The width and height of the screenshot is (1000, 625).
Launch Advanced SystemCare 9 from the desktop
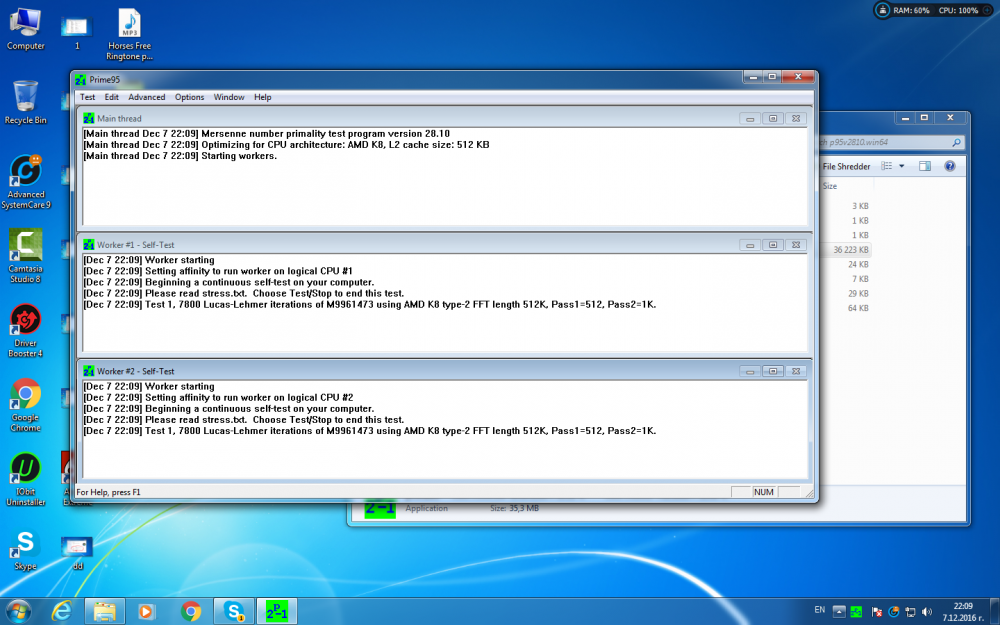pyautogui.click(x=26, y=182)
